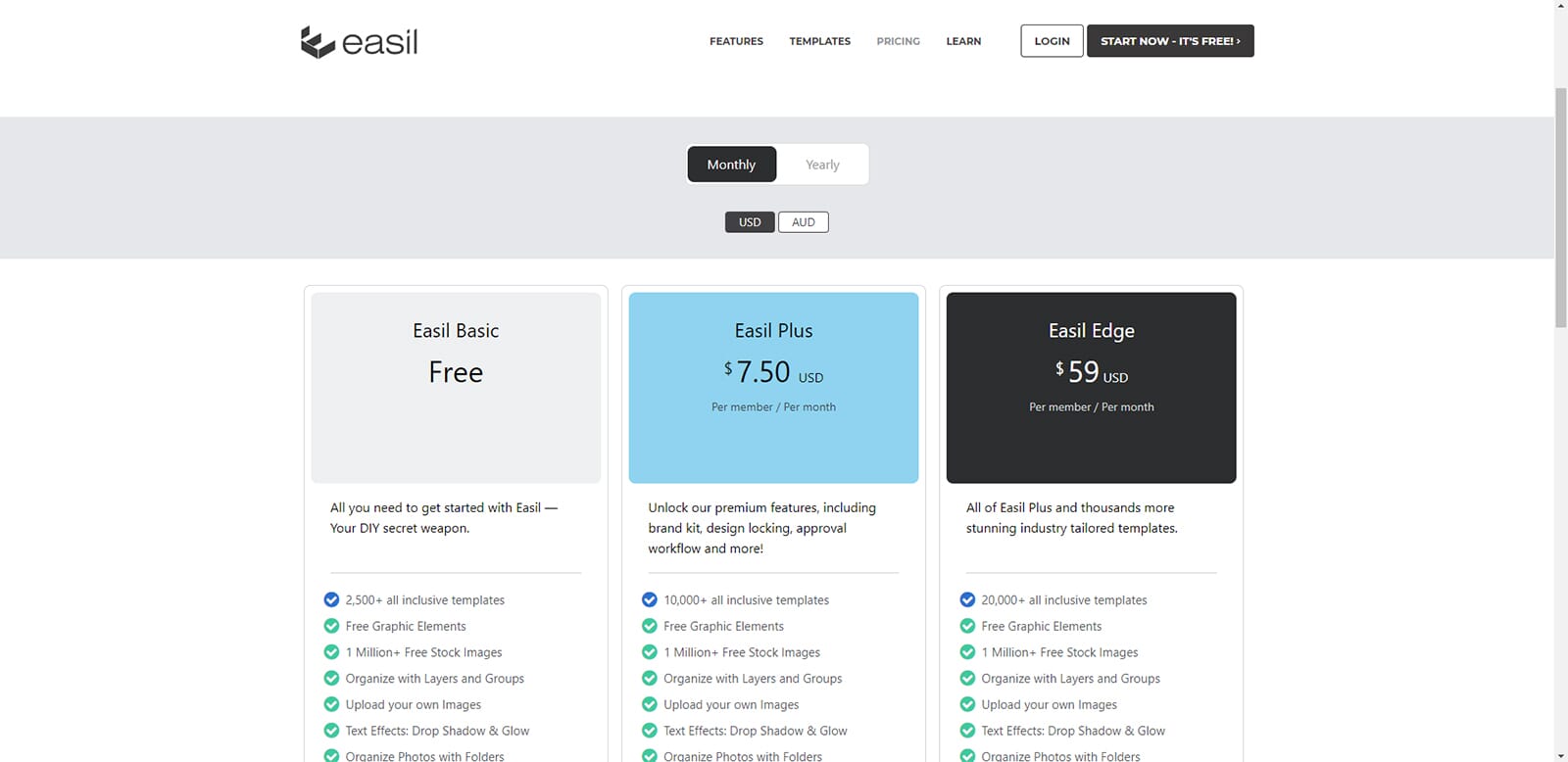Select Monthly billing

(732, 165)
